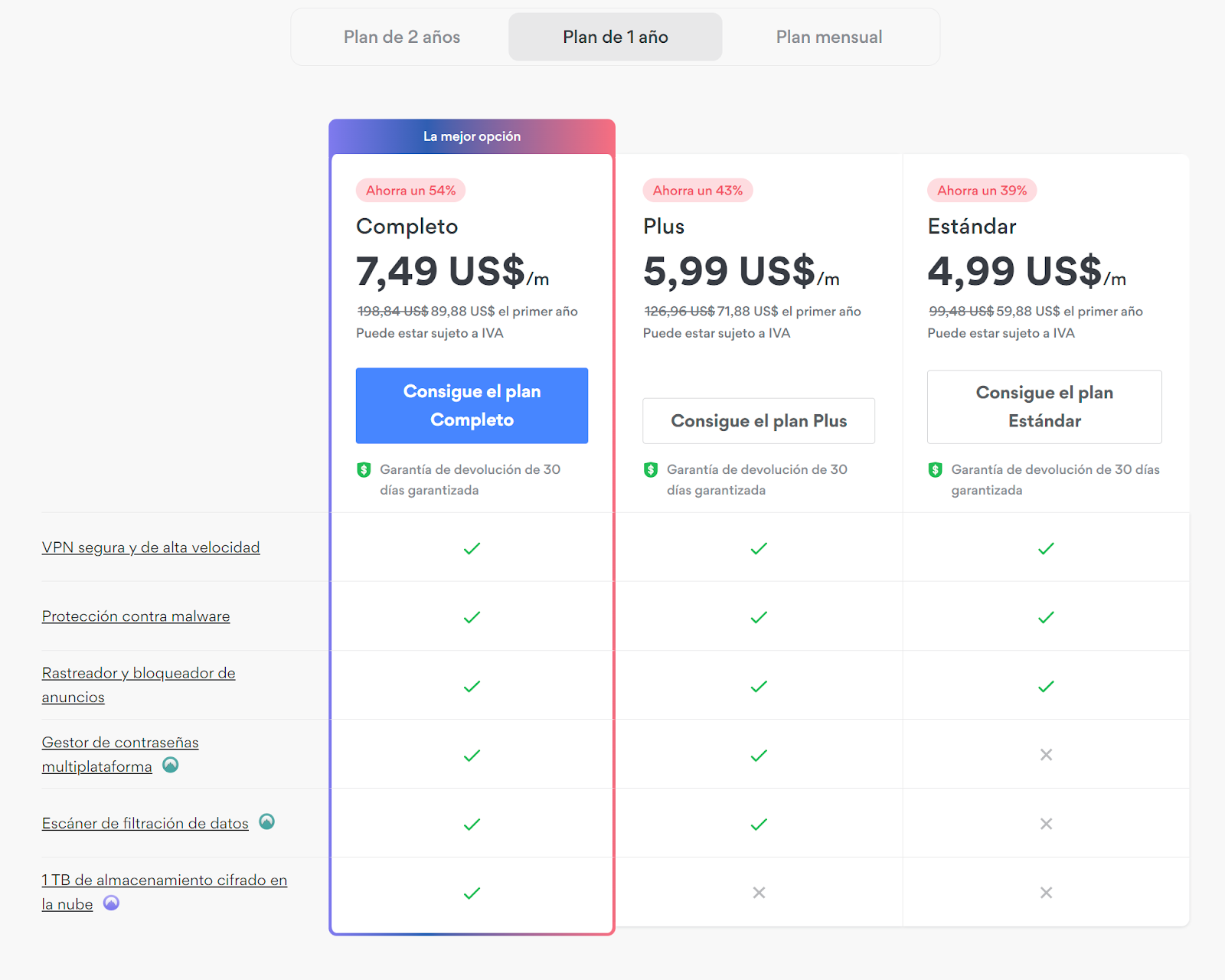The height and width of the screenshot is (980, 1225).
Task: Click the Completo plan title
Action: tap(407, 227)
